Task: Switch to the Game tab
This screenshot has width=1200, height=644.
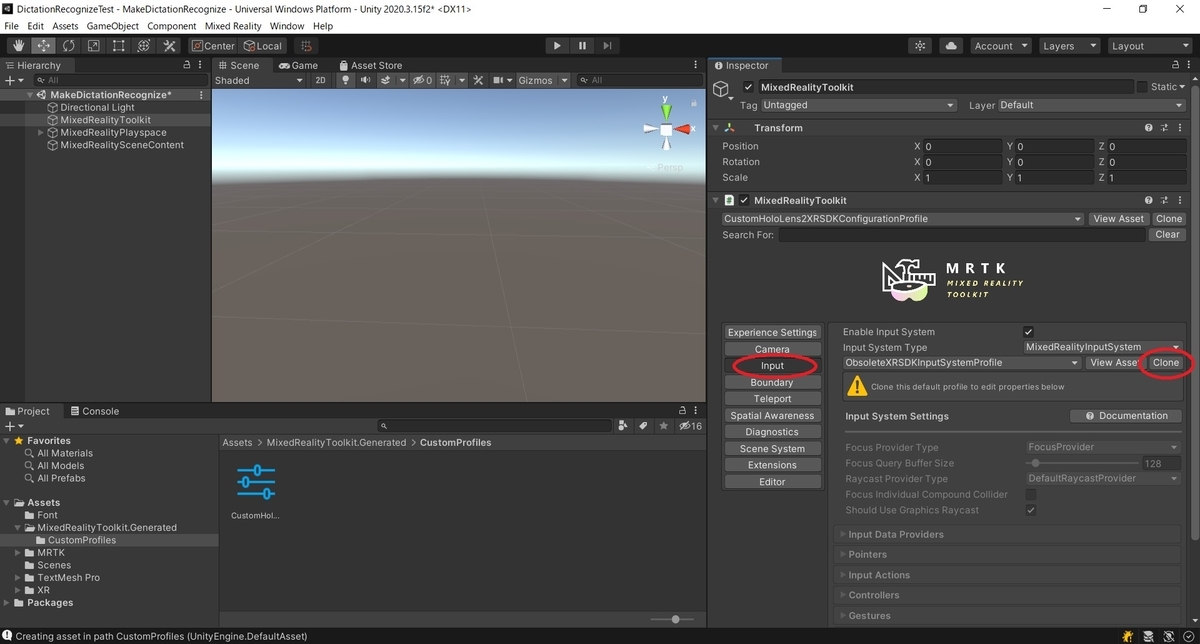Action: coord(297,65)
